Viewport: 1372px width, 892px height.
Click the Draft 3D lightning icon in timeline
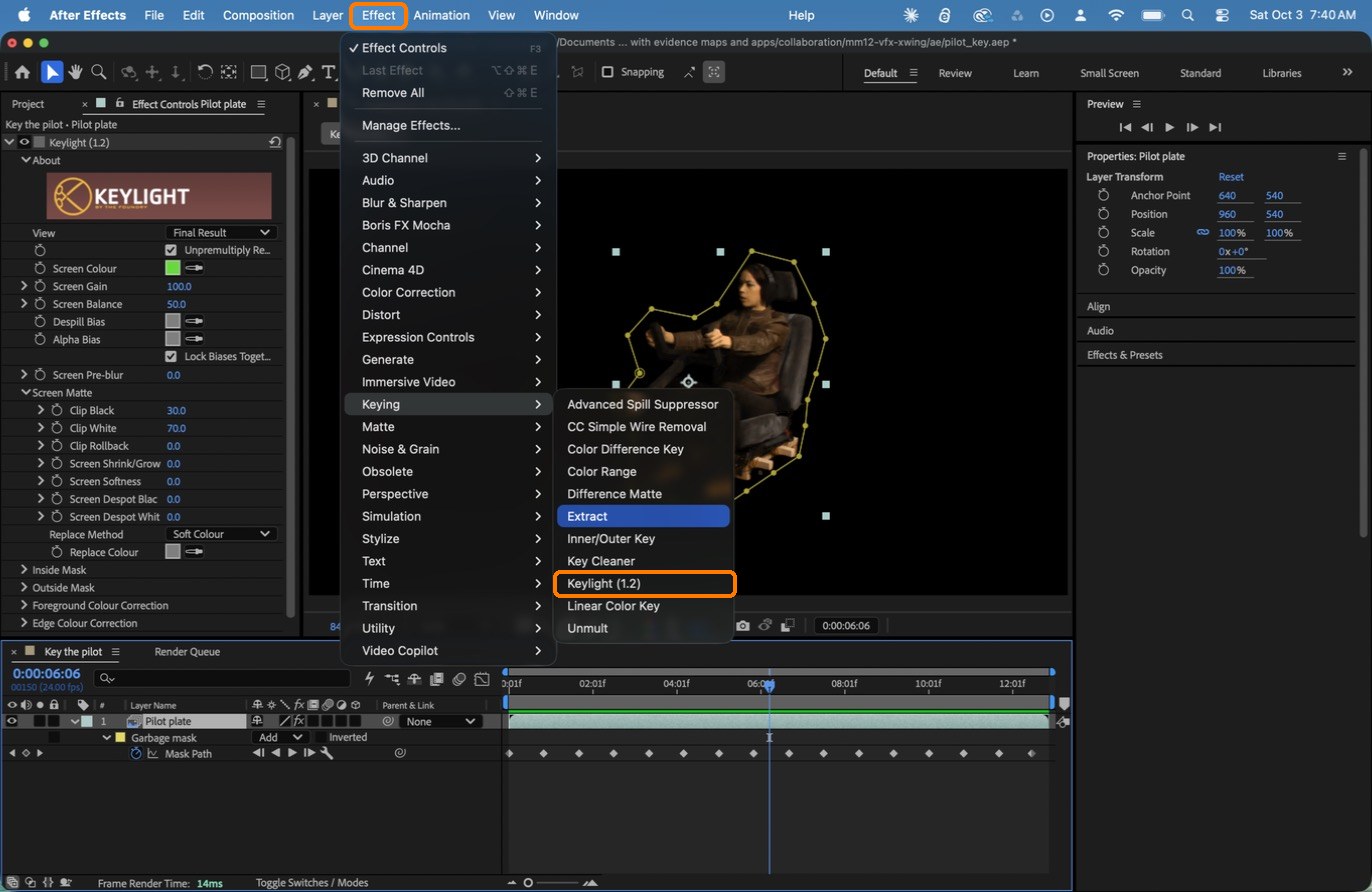(369, 679)
